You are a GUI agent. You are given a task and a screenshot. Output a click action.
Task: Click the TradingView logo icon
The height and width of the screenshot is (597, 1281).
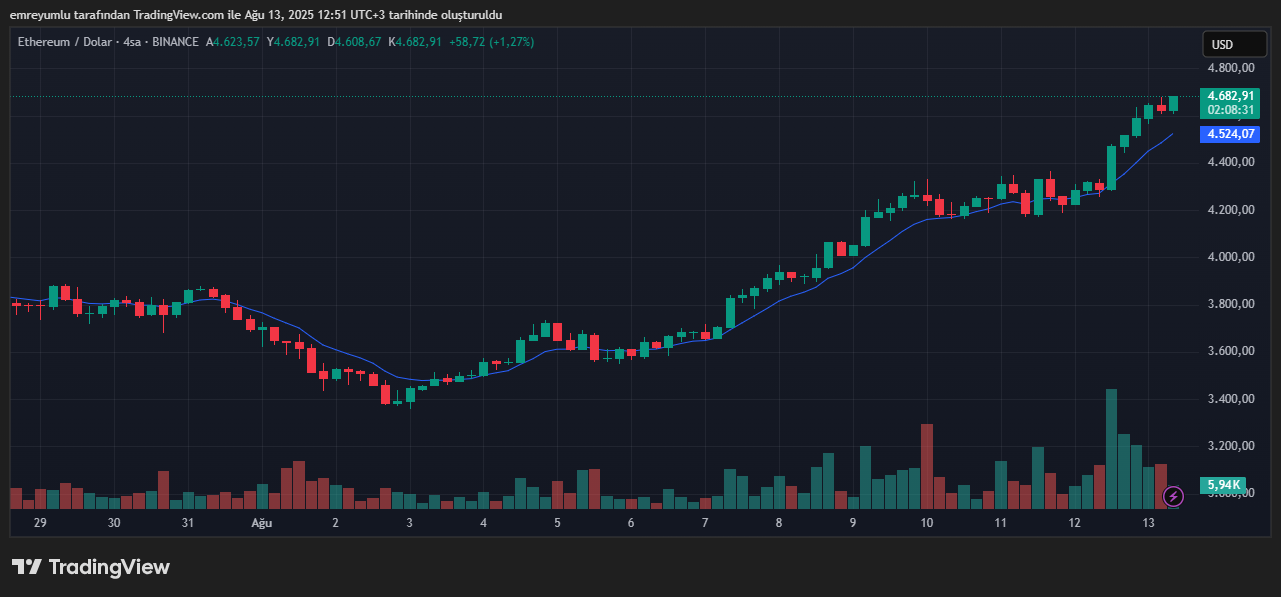26,567
